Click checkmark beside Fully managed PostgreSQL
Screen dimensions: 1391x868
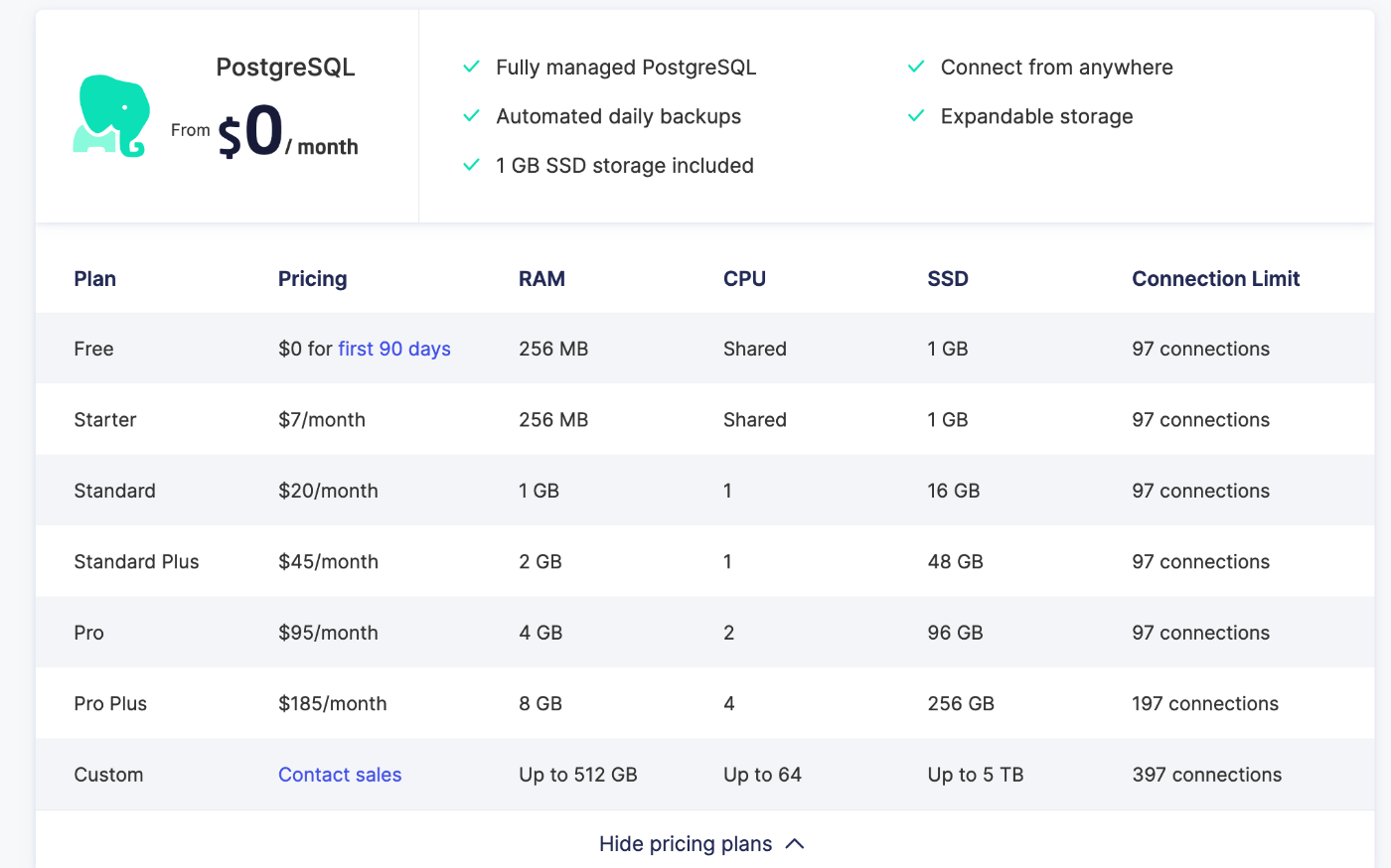coord(472,67)
